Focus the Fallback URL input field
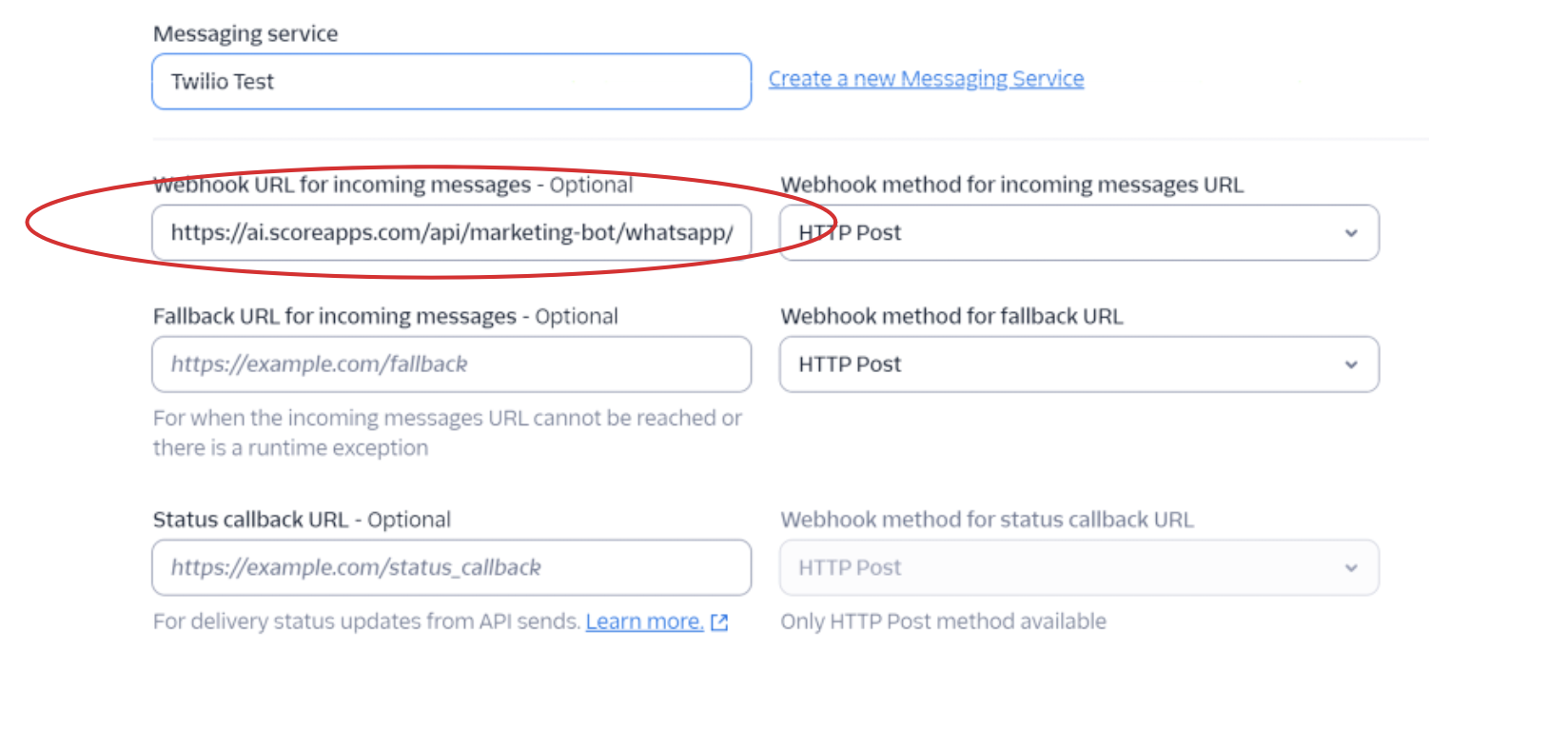This screenshot has height=748, width=1568. pyautogui.click(x=451, y=364)
